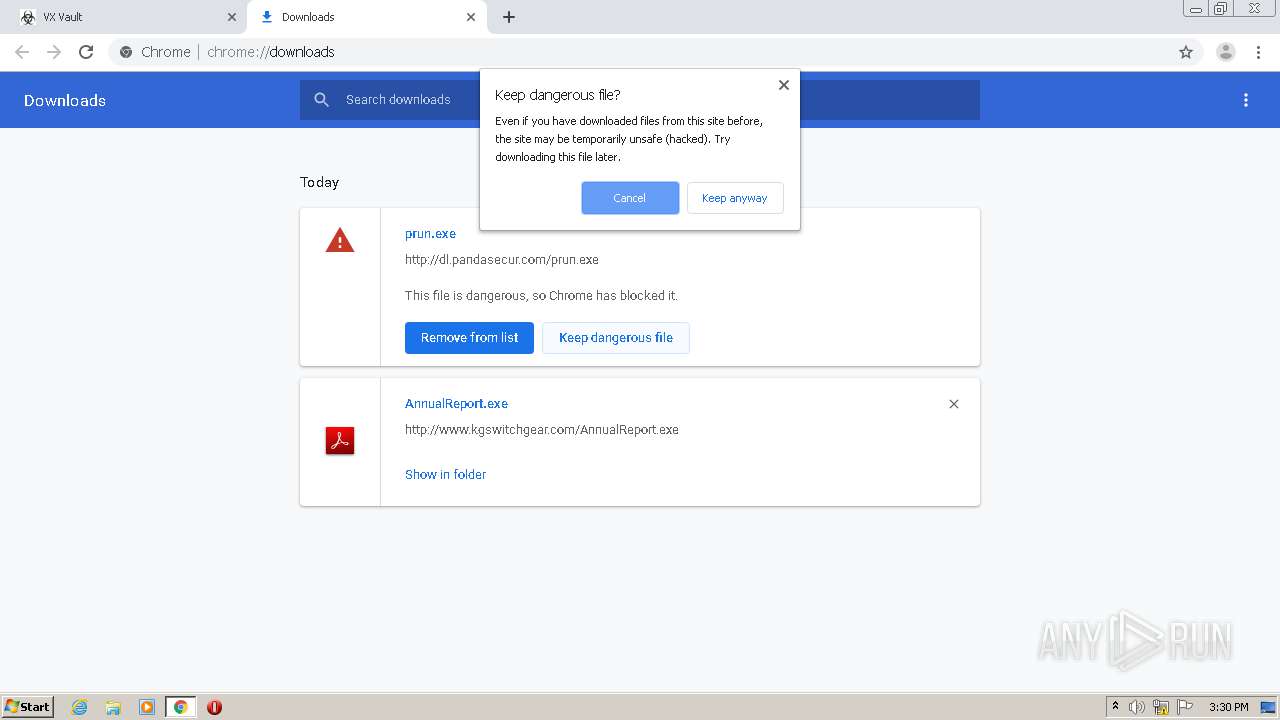Click the prun.exe source URL text
1280x720 pixels.
(x=502, y=260)
